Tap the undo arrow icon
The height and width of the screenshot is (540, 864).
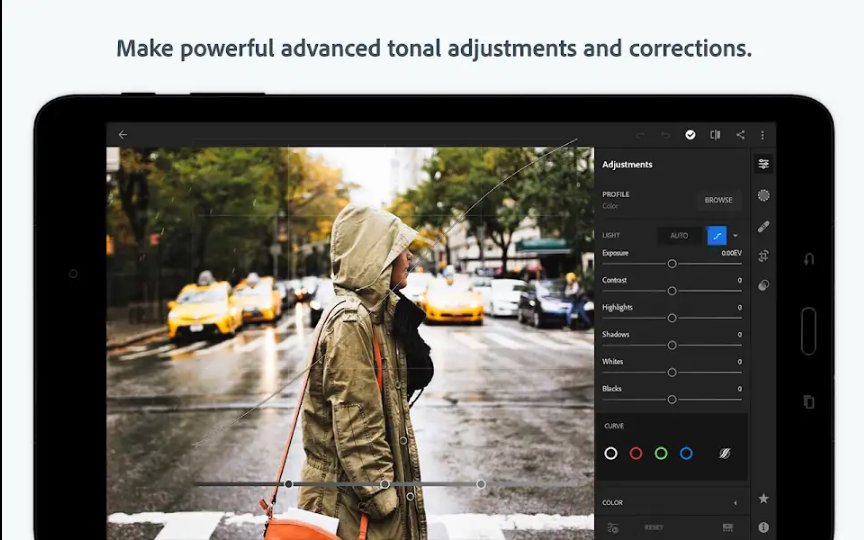click(665, 135)
